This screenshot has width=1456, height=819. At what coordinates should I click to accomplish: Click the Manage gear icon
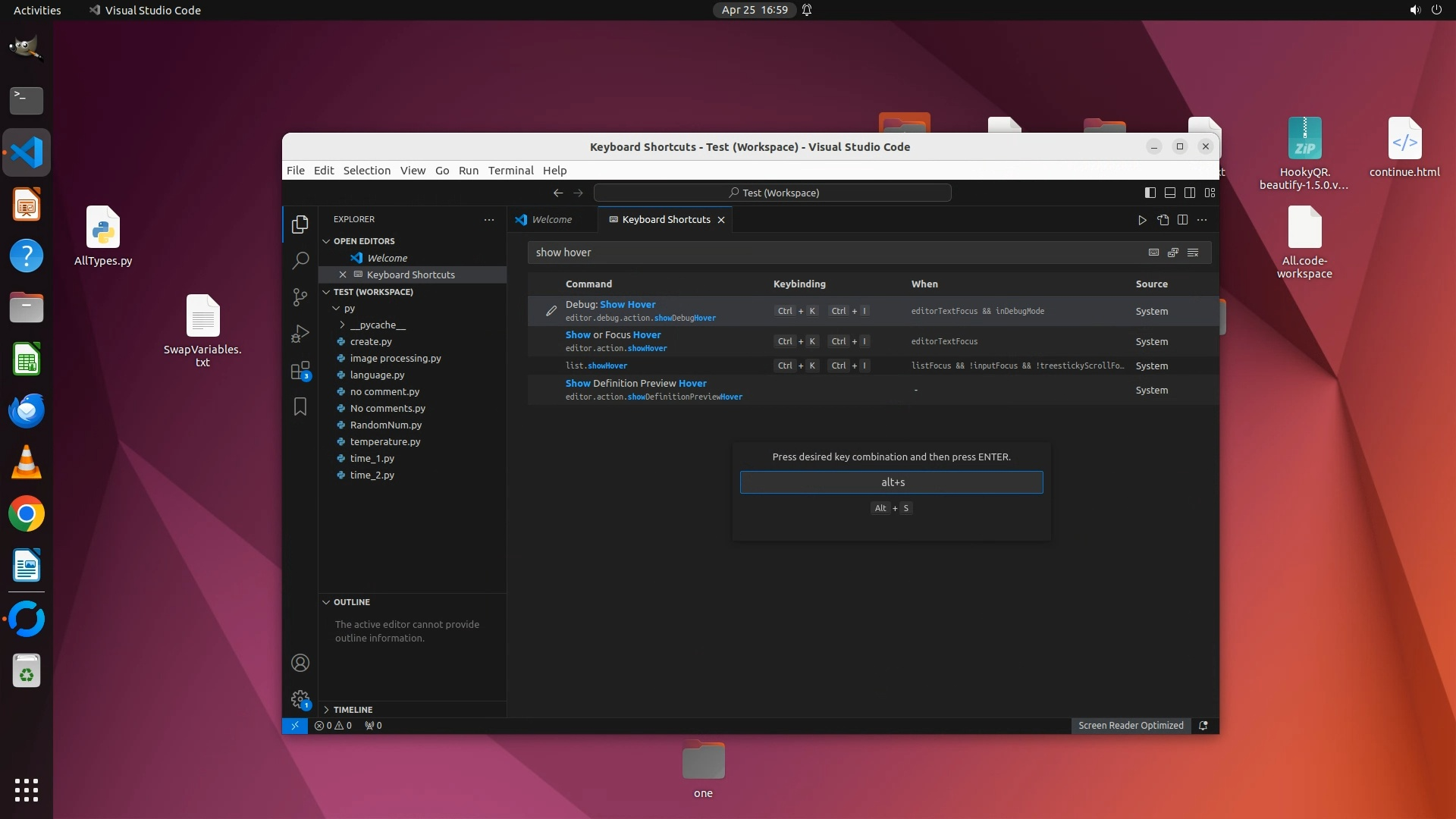pos(300,699)
